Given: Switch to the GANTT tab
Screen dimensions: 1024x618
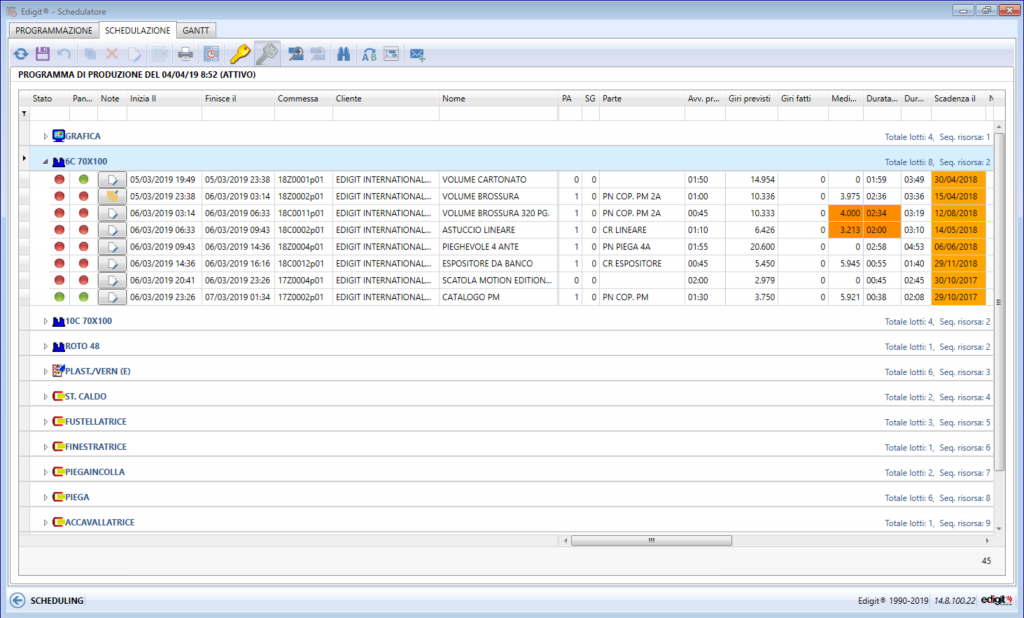Looking at the screenshot, I should 196,30.
